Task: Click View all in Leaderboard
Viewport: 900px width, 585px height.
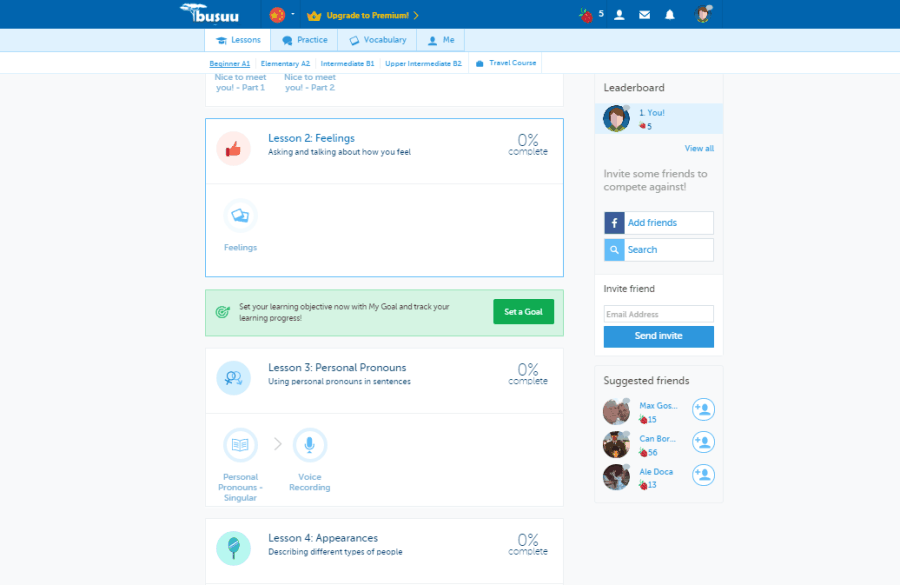Action: (699, 149)
